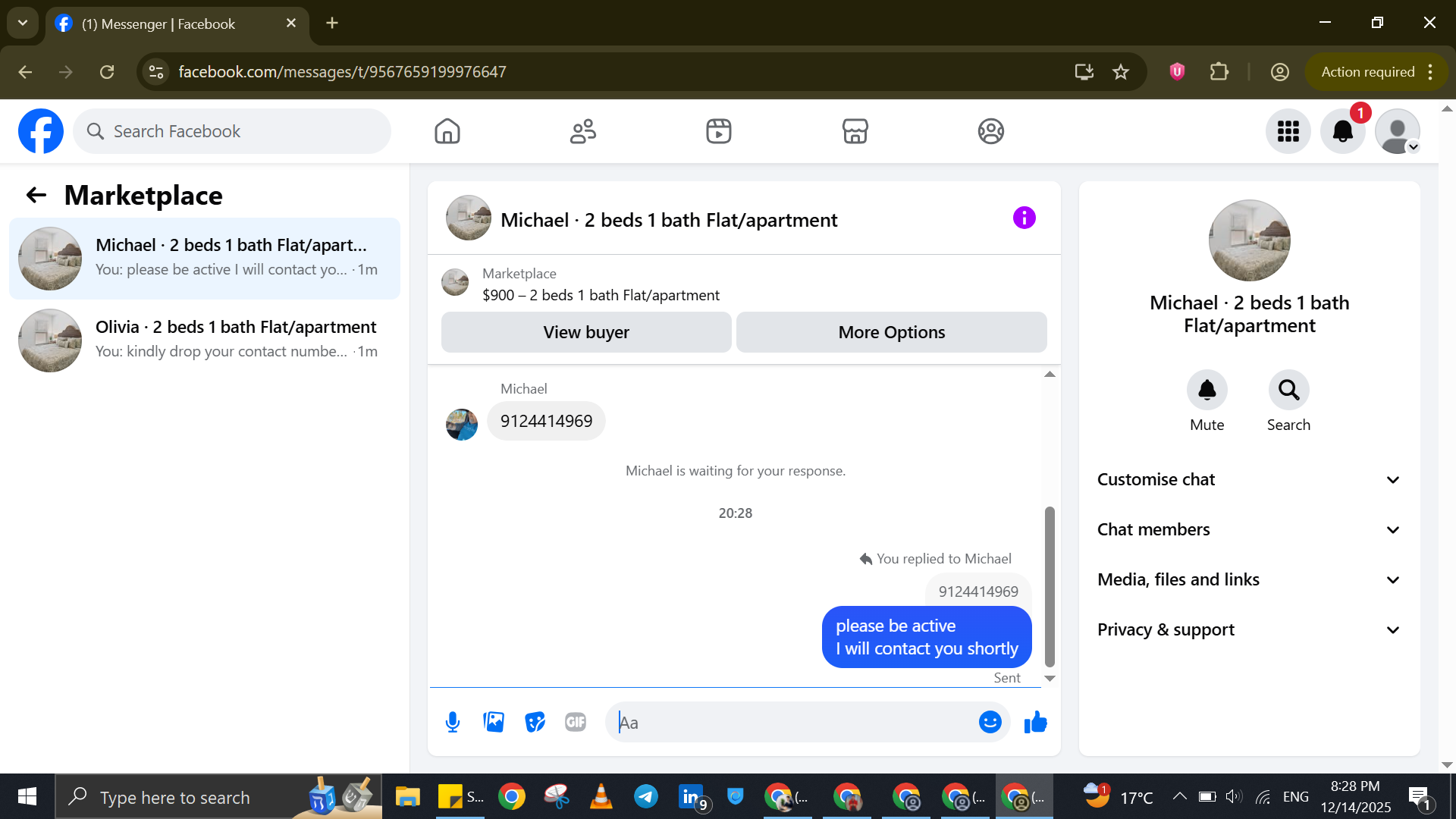This screenshot has width=1456, height=819.
Task: Open the emoji picker in message box
Action: point(990,722)
